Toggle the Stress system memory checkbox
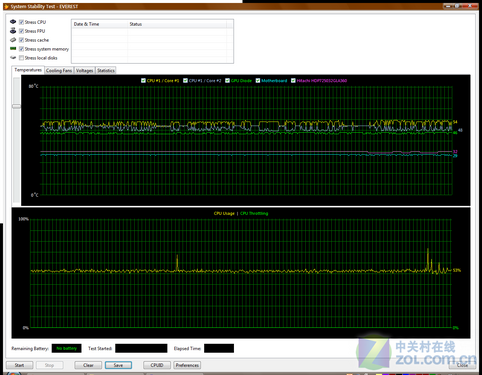This screenshot has height=375, width=482. pyautogui.click(x=21, y=49)
